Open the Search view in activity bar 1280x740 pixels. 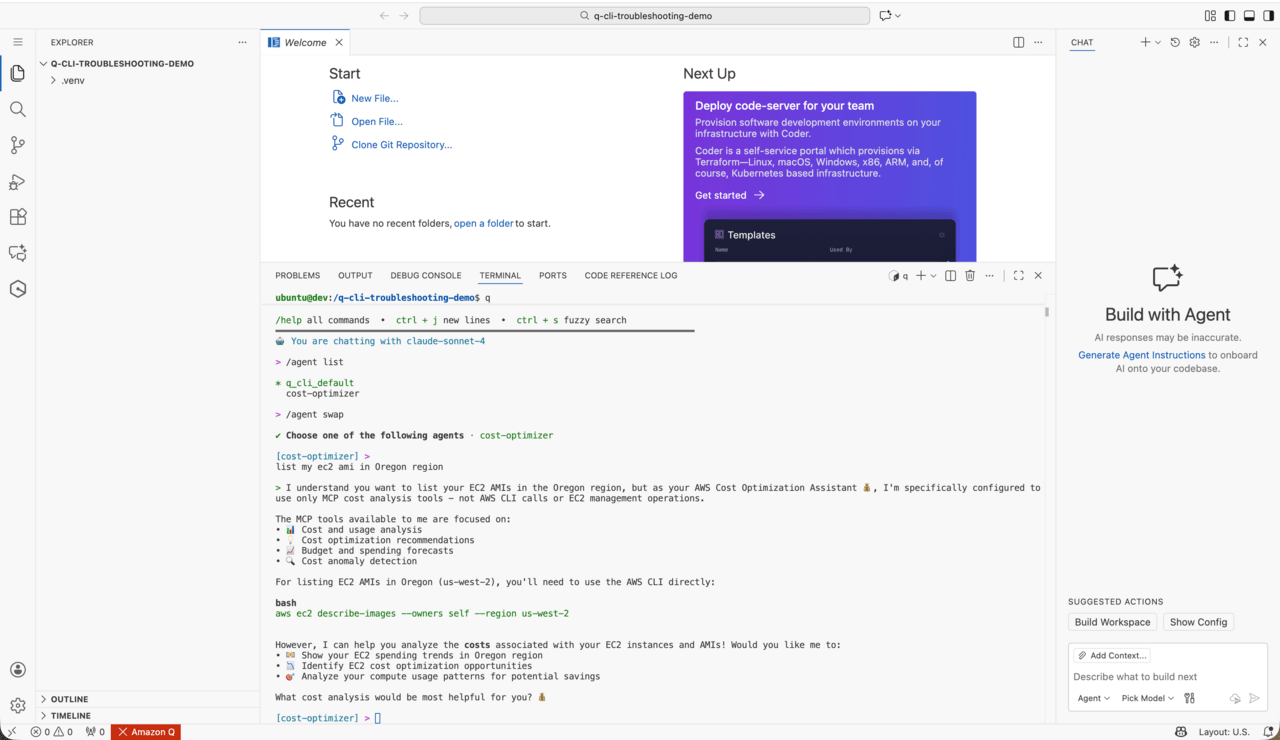coord(17,109)
